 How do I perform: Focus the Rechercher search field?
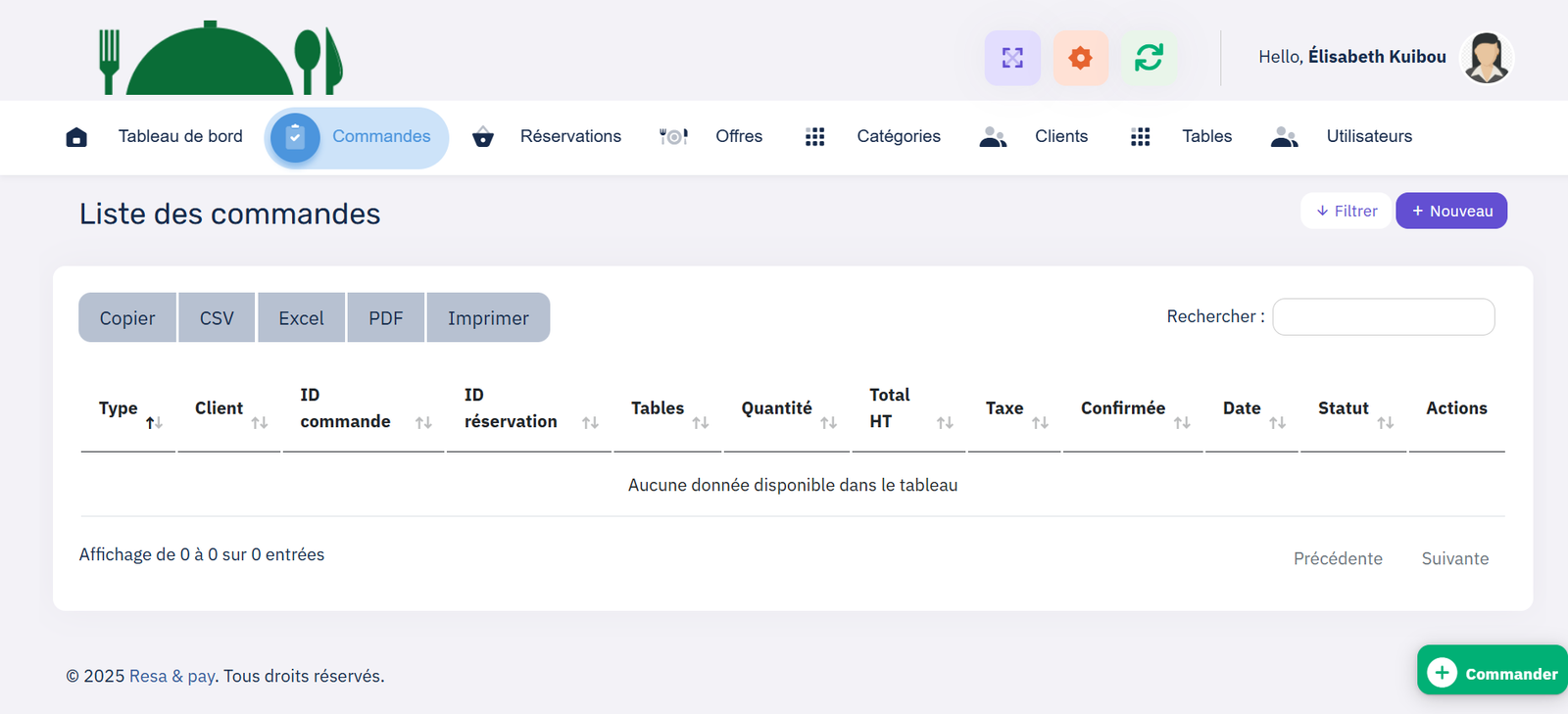(x=1383, y=317)
